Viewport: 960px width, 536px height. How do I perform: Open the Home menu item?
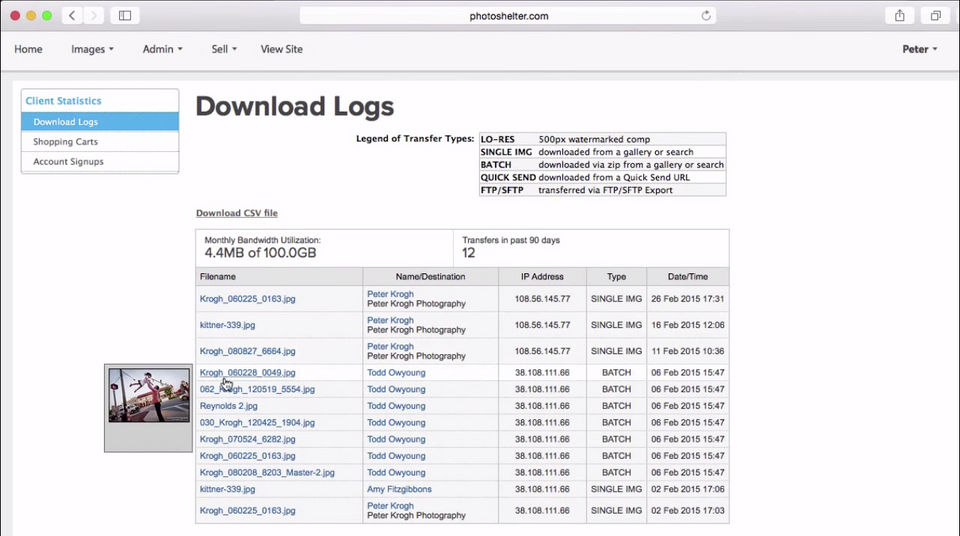coord(28,49)
